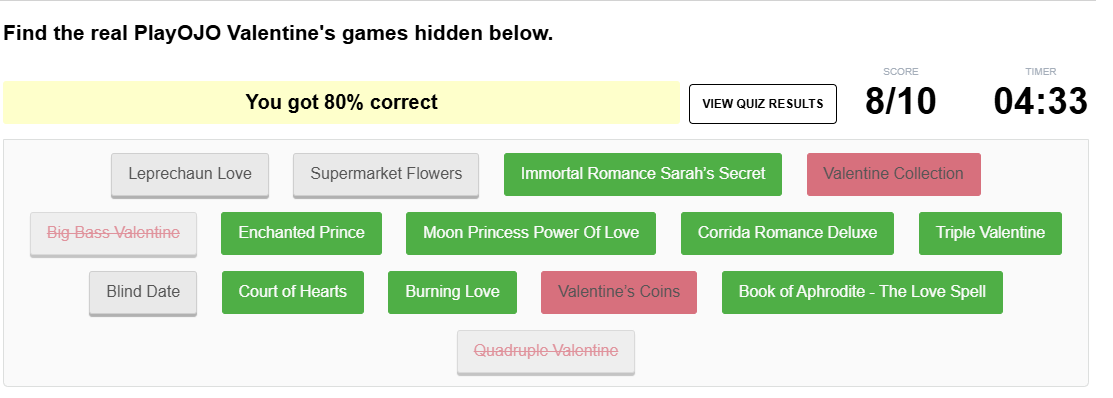Click the Blind Date grey tile
The image size is (1113, 398).
(143, 292)
